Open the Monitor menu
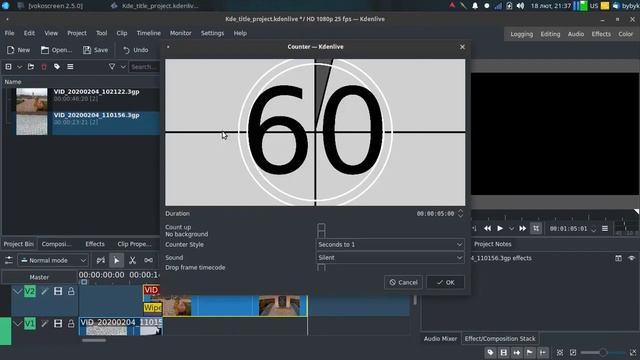640x360 pixels. pyautogui.click(x=180, y=33)
